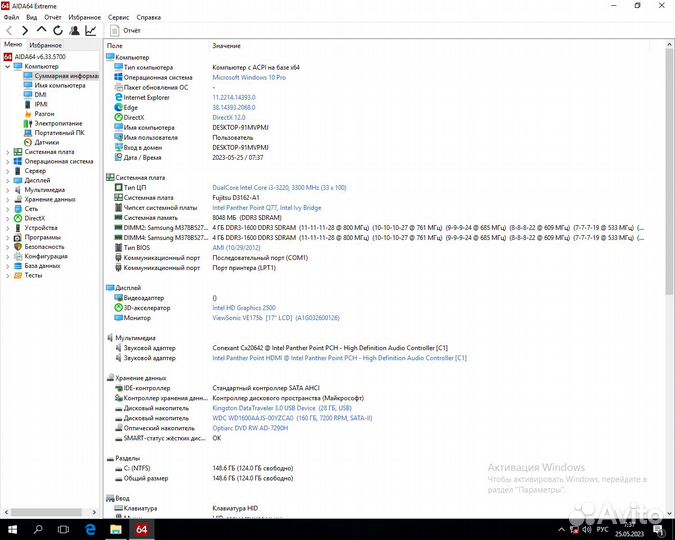The width and height of the screenshot is (675, 540).
Task: Open Windows taskbar search magnifier
Action: pyautogui.click(x=38, y=529)
